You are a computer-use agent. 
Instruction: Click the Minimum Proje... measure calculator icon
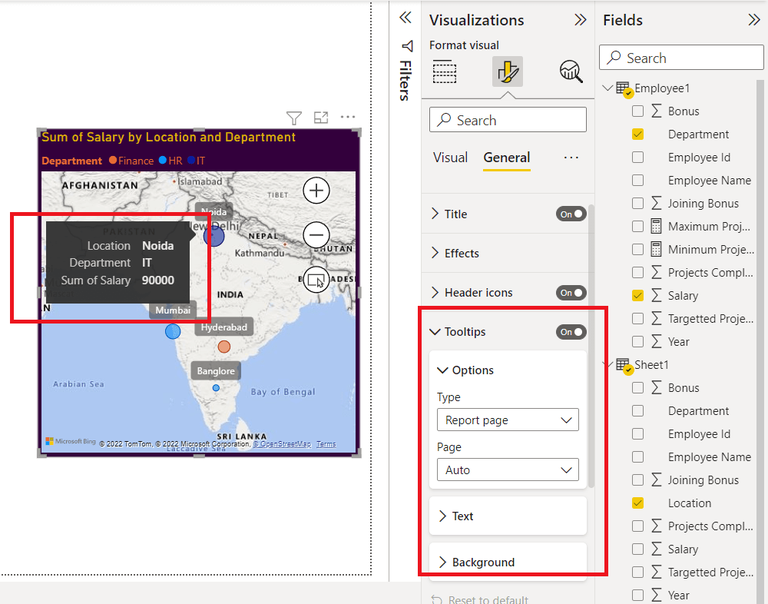coord(656,249)
